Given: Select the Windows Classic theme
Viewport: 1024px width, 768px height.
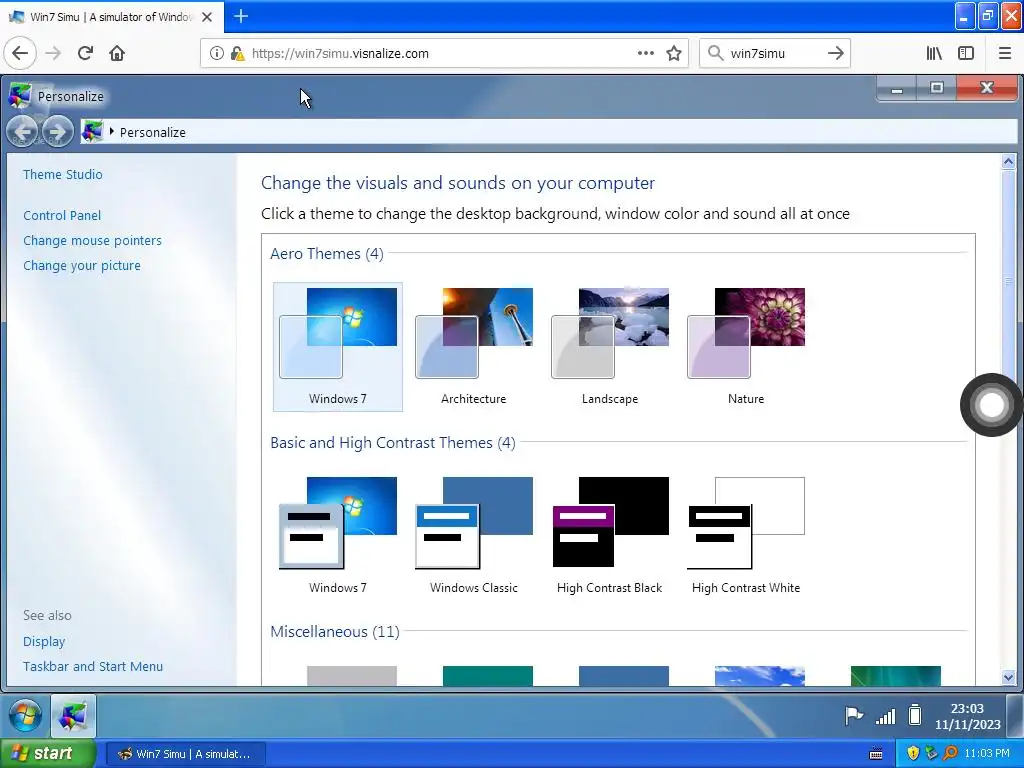Looking at the screenshot, I should 473,536.
